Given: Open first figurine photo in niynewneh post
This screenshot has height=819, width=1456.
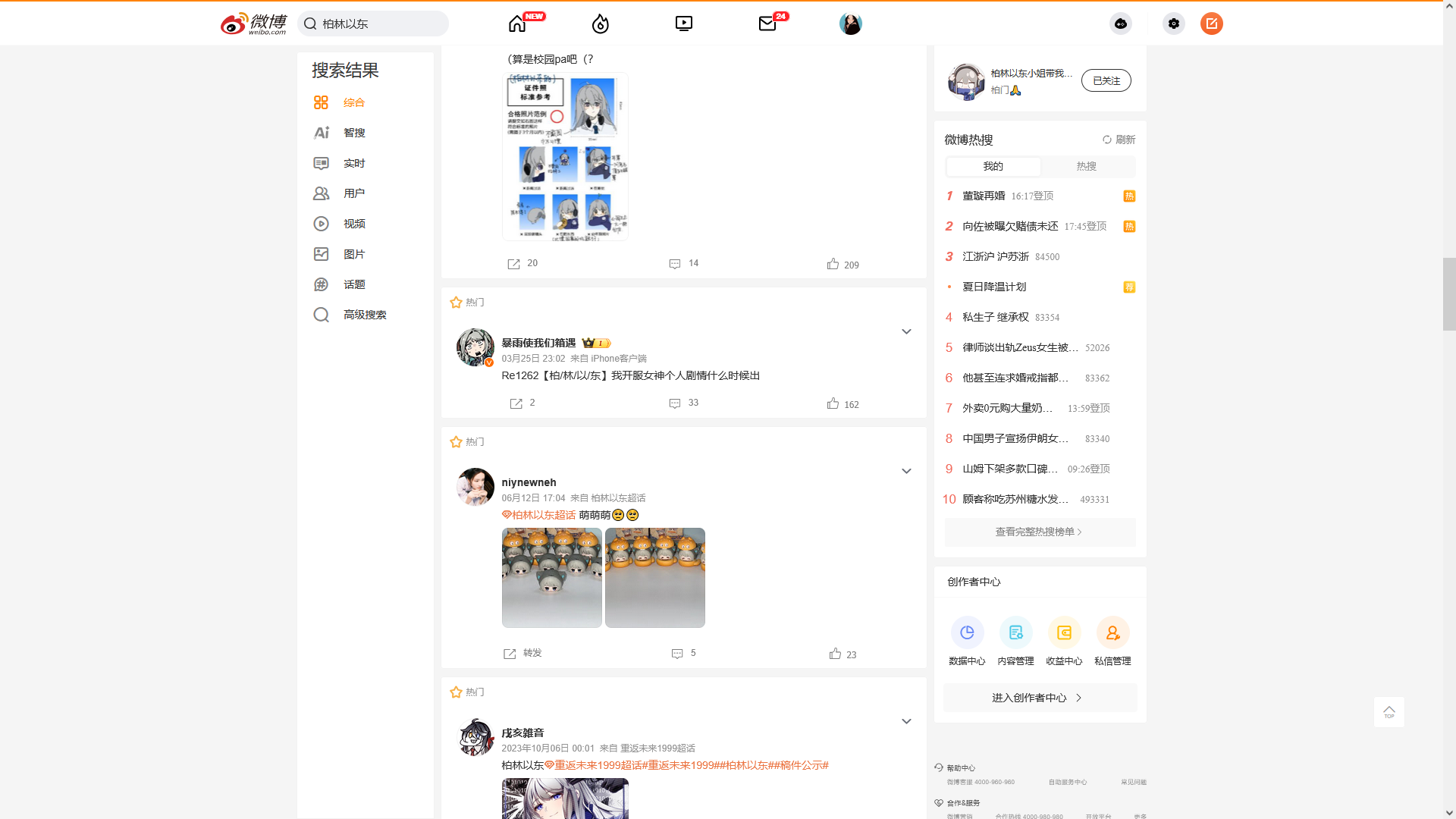Looking at the screenshot, I should [x=552, y=578].
